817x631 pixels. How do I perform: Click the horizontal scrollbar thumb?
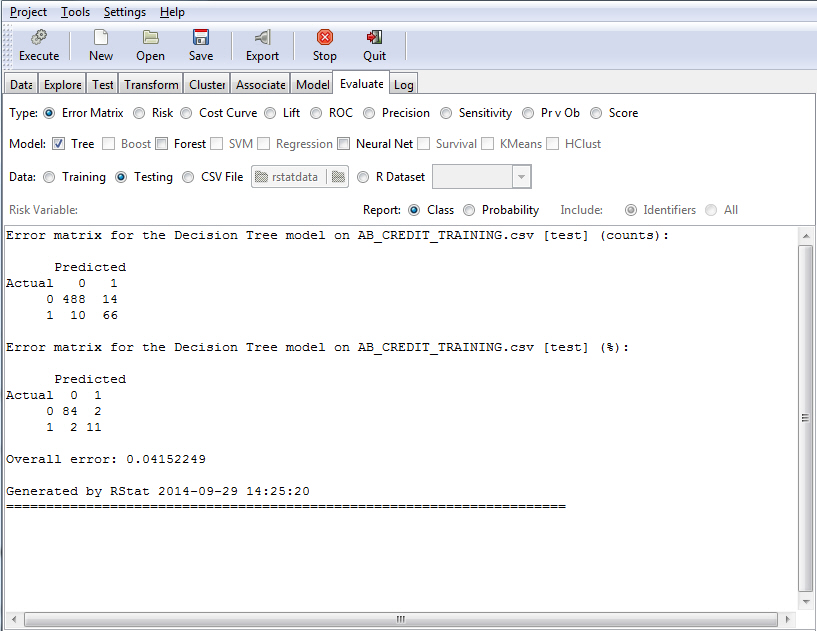pyautogui.click(x=401, y=620)
